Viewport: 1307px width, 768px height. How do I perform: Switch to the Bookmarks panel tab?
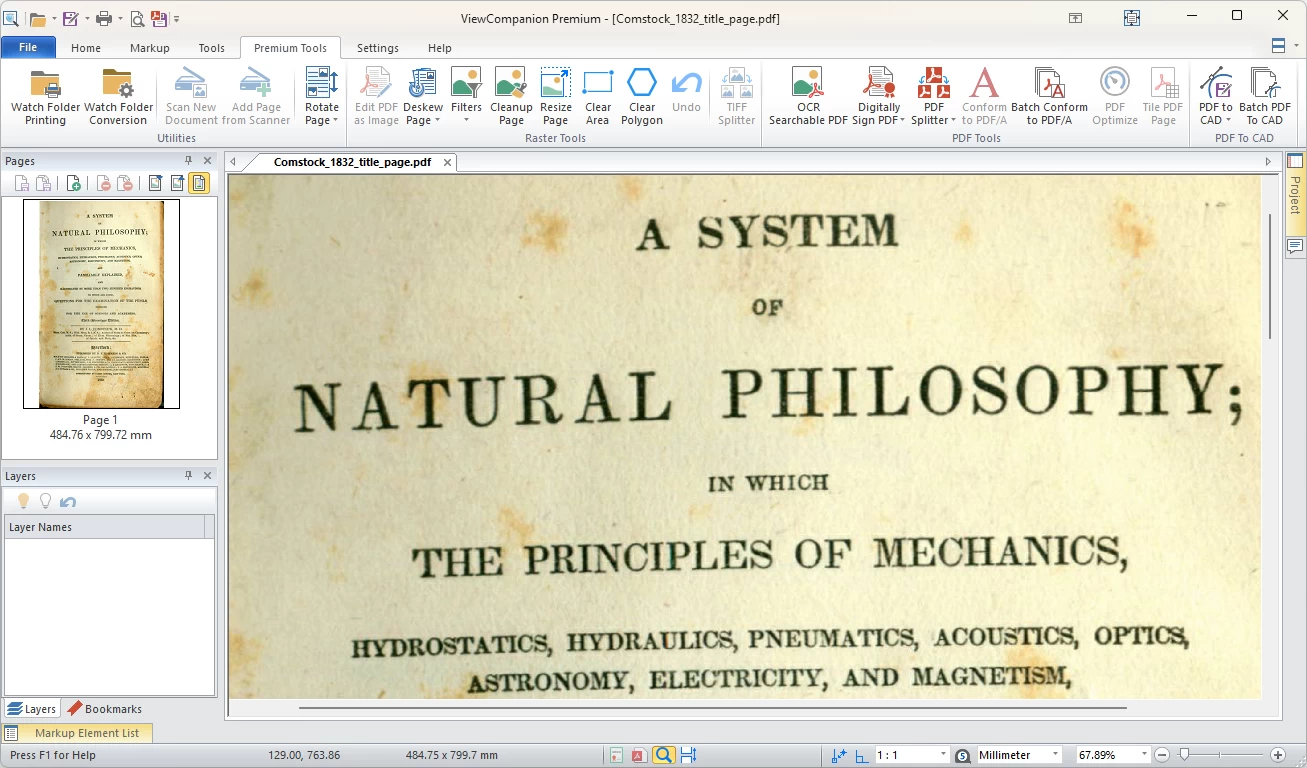click(105, 709)
